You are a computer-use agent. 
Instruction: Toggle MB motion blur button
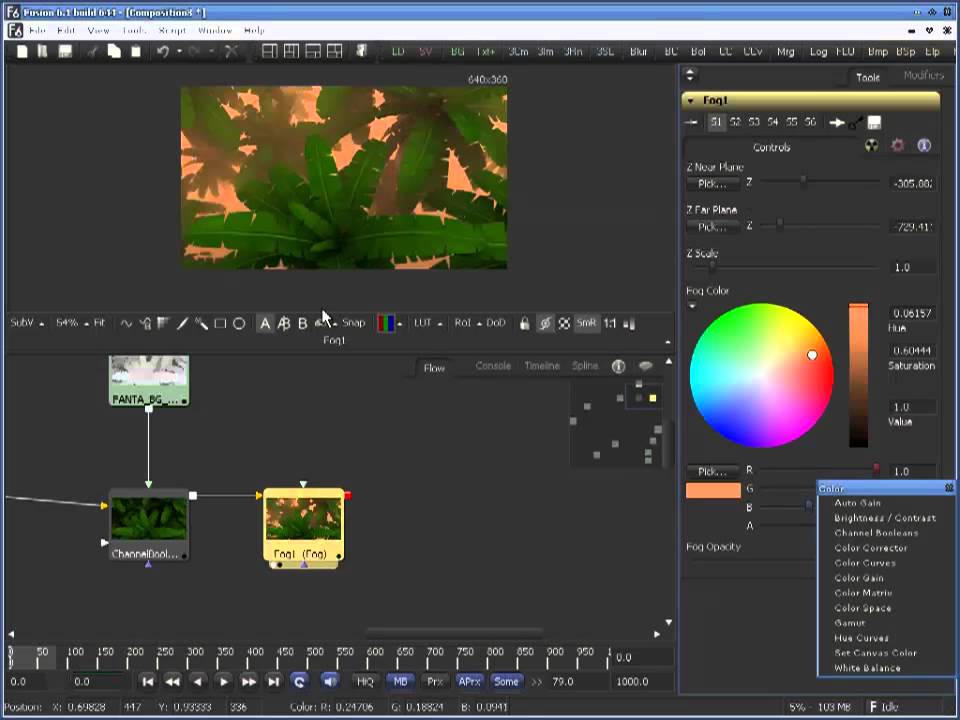pyautogui.click(x=400, y=681)
